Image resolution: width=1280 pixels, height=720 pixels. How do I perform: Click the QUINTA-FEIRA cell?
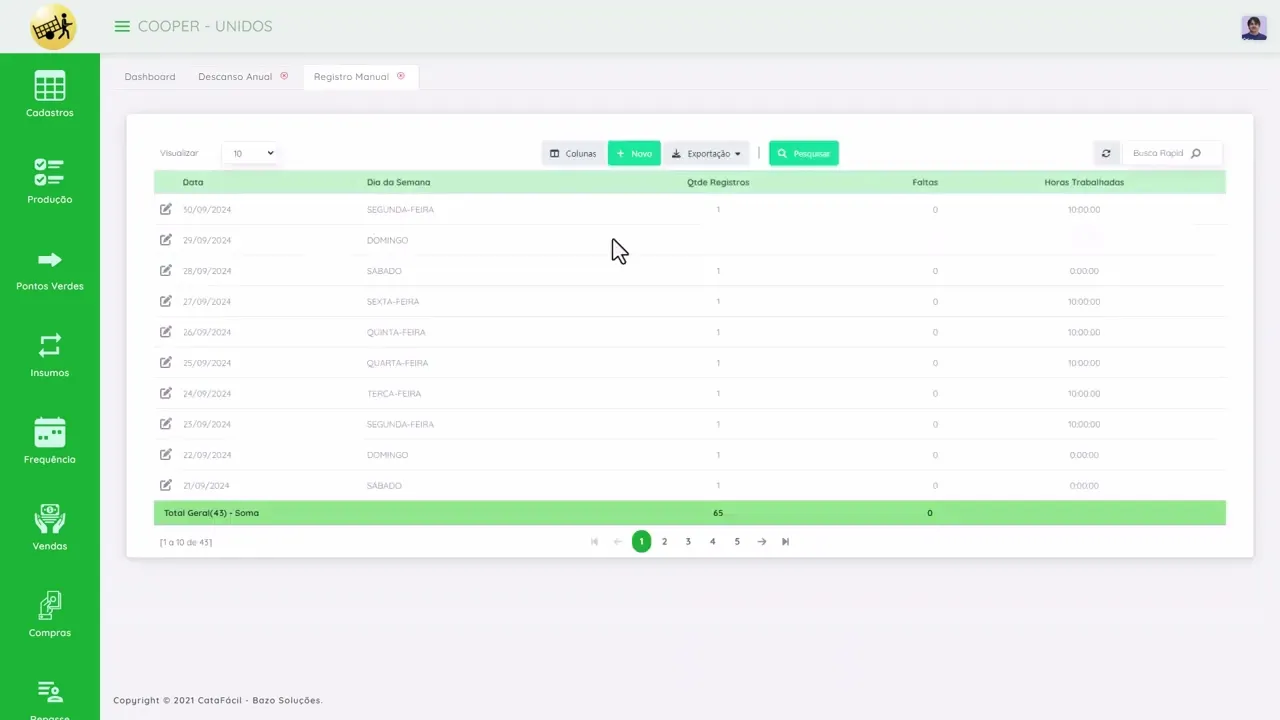(396, 332)
